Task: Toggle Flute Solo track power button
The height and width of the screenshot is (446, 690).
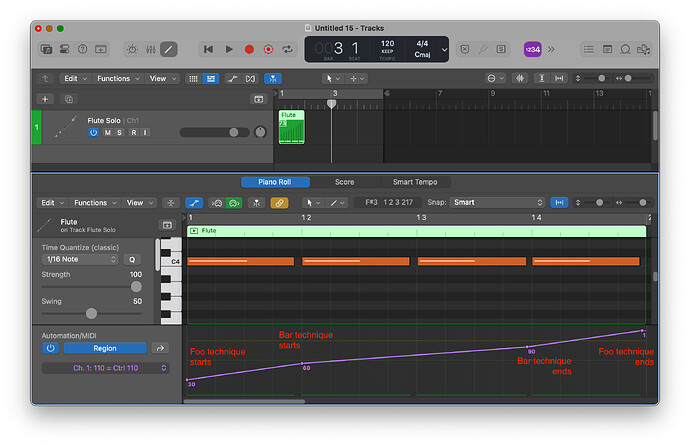Action: pyautogui.click(x=93, y=132)
